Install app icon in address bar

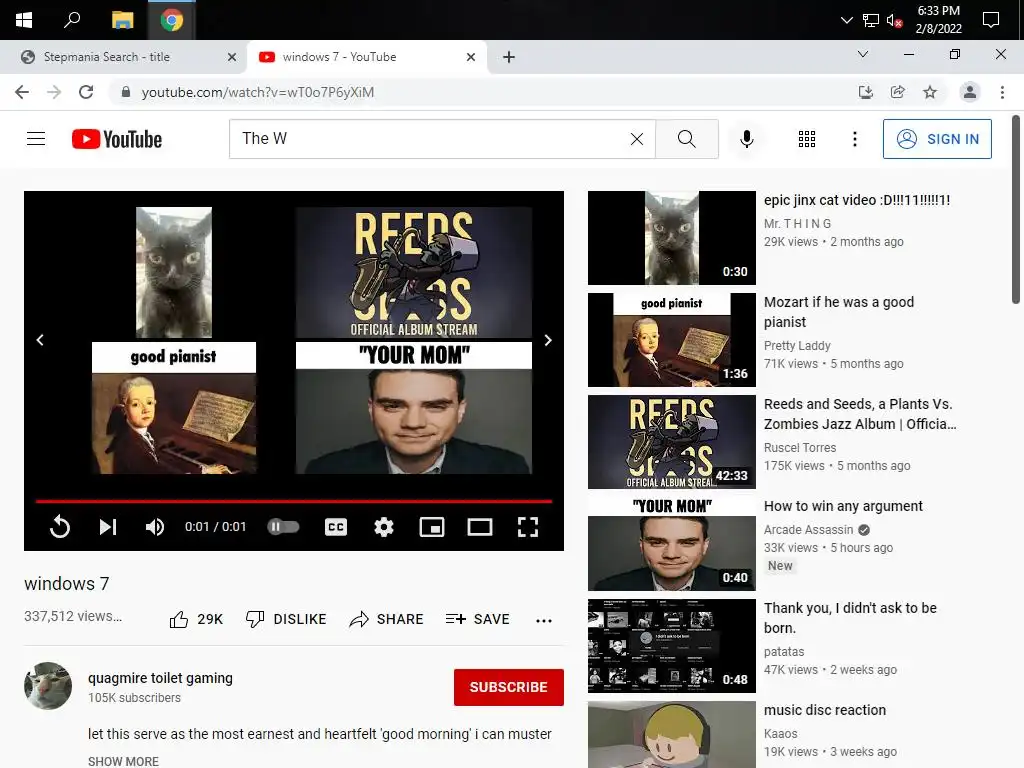point(865,92)
